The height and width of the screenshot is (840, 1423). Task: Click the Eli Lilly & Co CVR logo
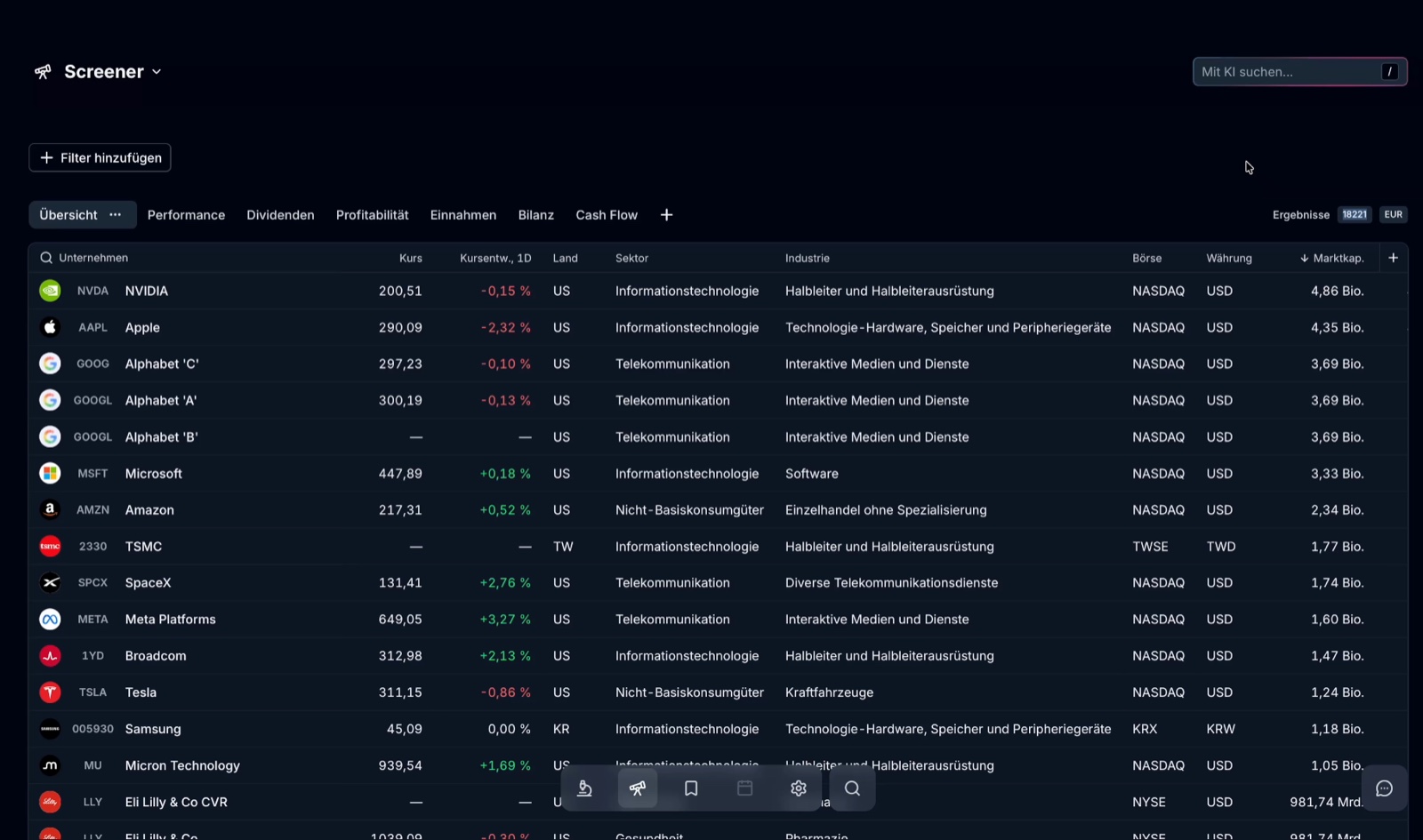pyautogui.click(x=51, y=802)
